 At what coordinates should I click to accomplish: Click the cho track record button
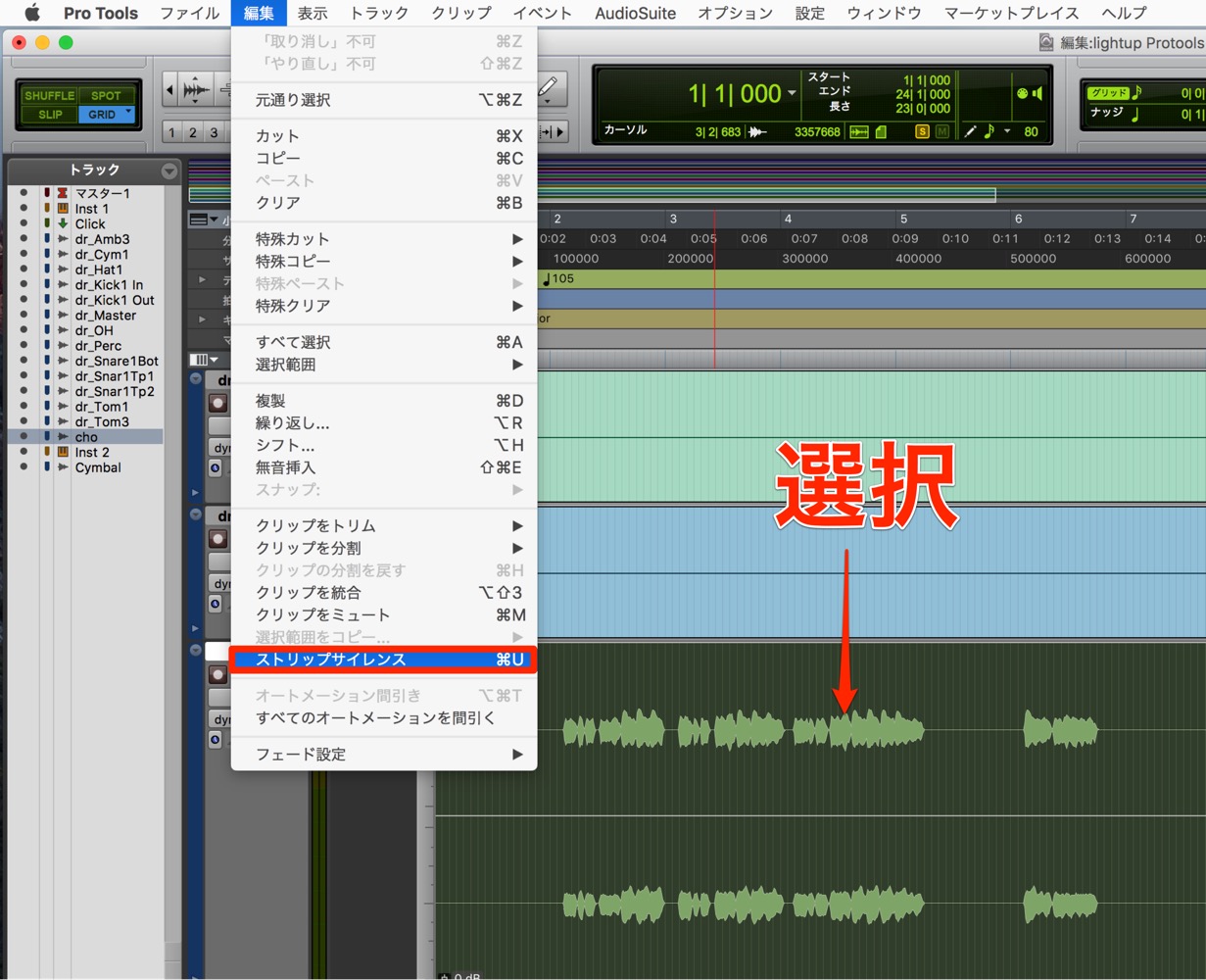pyautogui.click(x=217, y=675)
